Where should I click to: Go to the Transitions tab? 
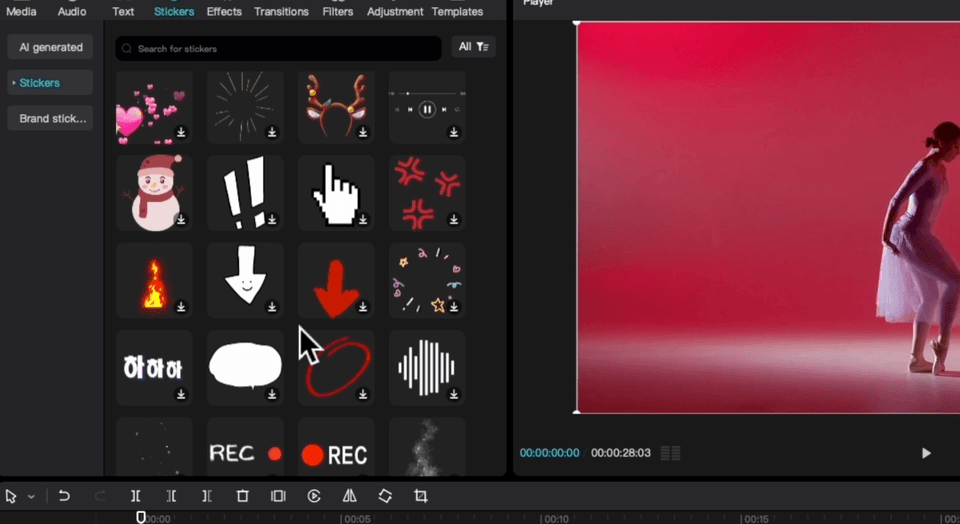coord(281,11)
